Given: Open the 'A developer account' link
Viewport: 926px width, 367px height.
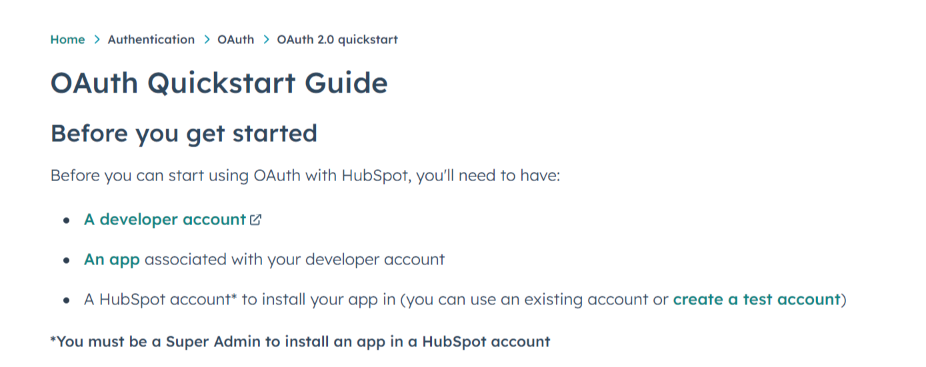Looking at the screenshot, I should (x=165, y=219).
